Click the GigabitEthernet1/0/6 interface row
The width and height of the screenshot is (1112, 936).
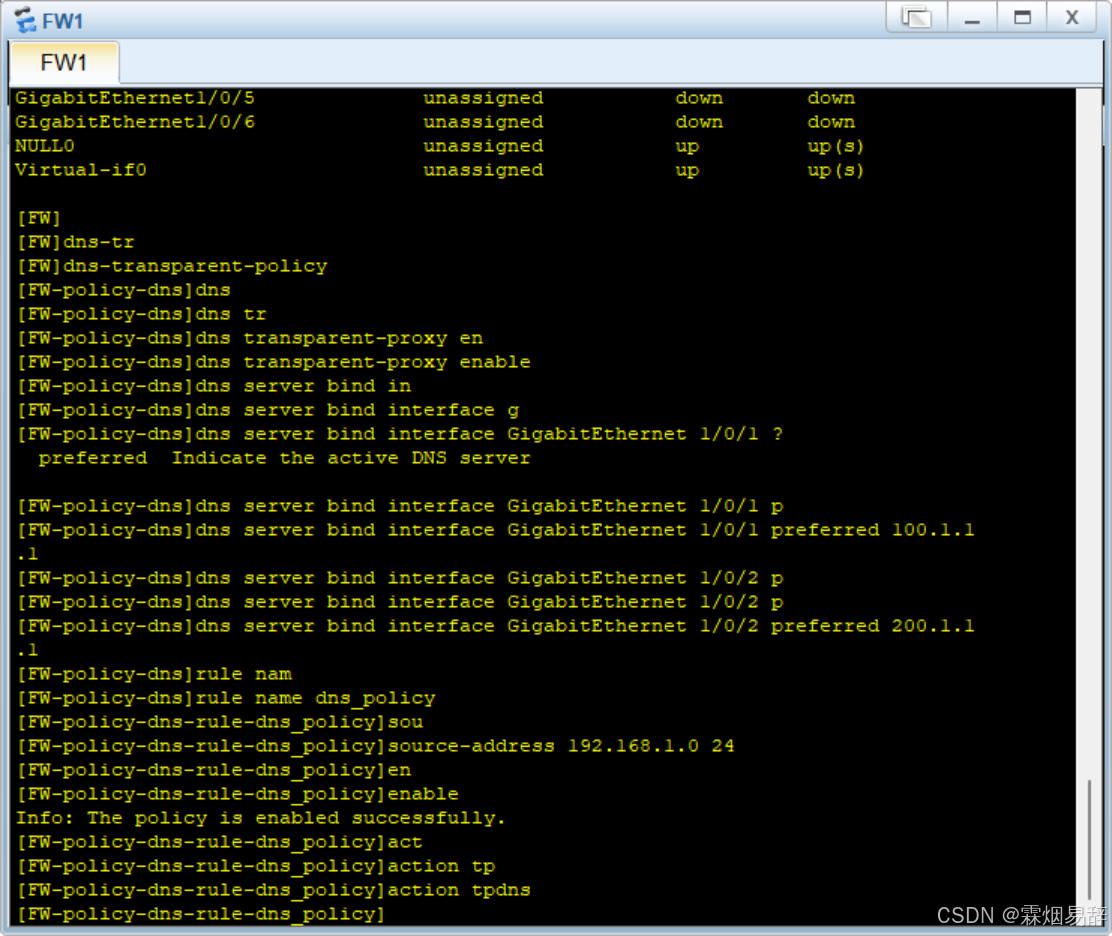point(435,122)
